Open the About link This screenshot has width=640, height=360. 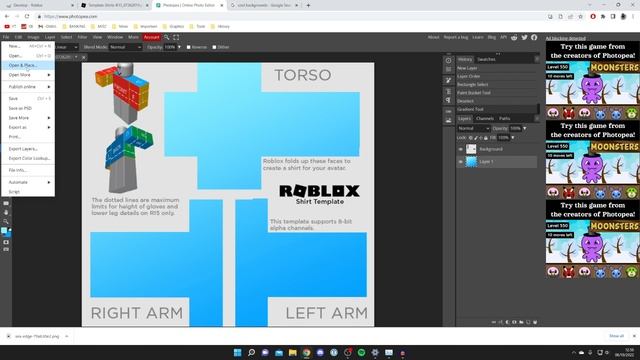pyautogui.click(x=433, y=37)
